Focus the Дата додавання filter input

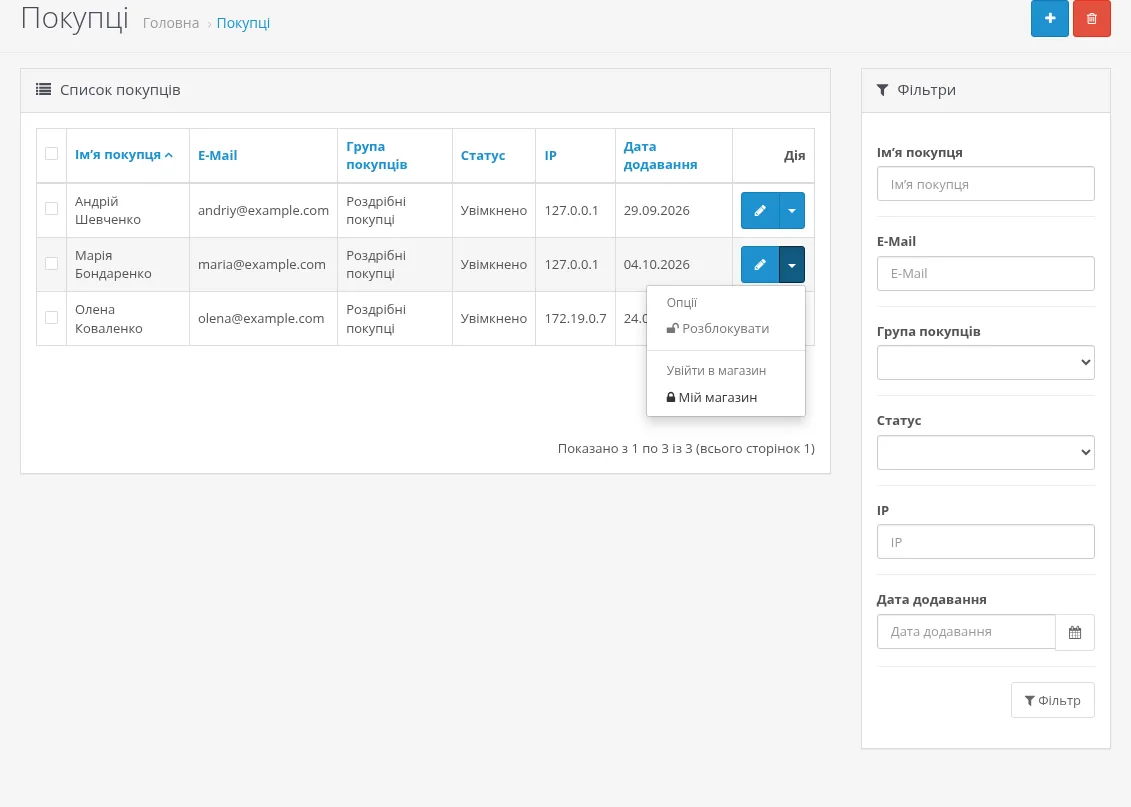[x=966, y=632]
